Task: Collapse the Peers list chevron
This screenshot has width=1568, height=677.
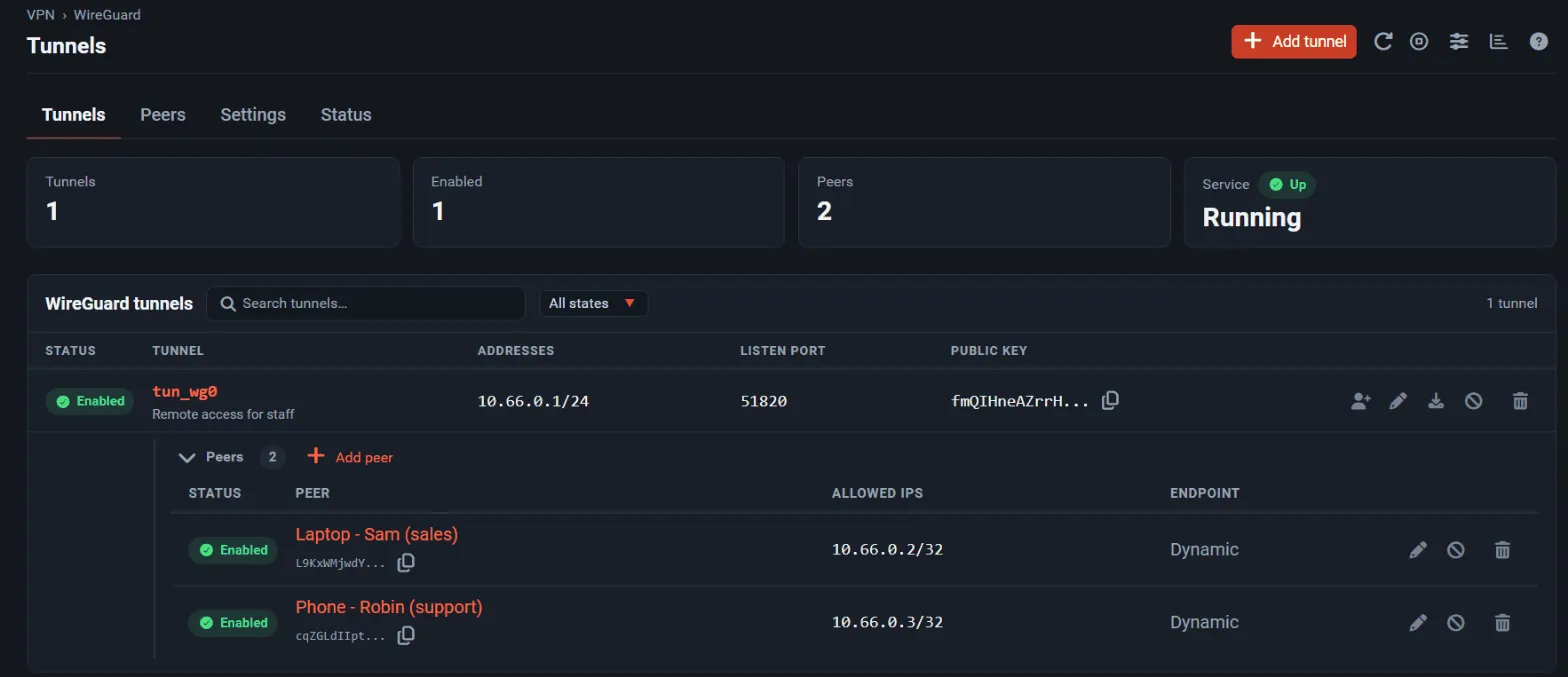Action: point(186,457)
